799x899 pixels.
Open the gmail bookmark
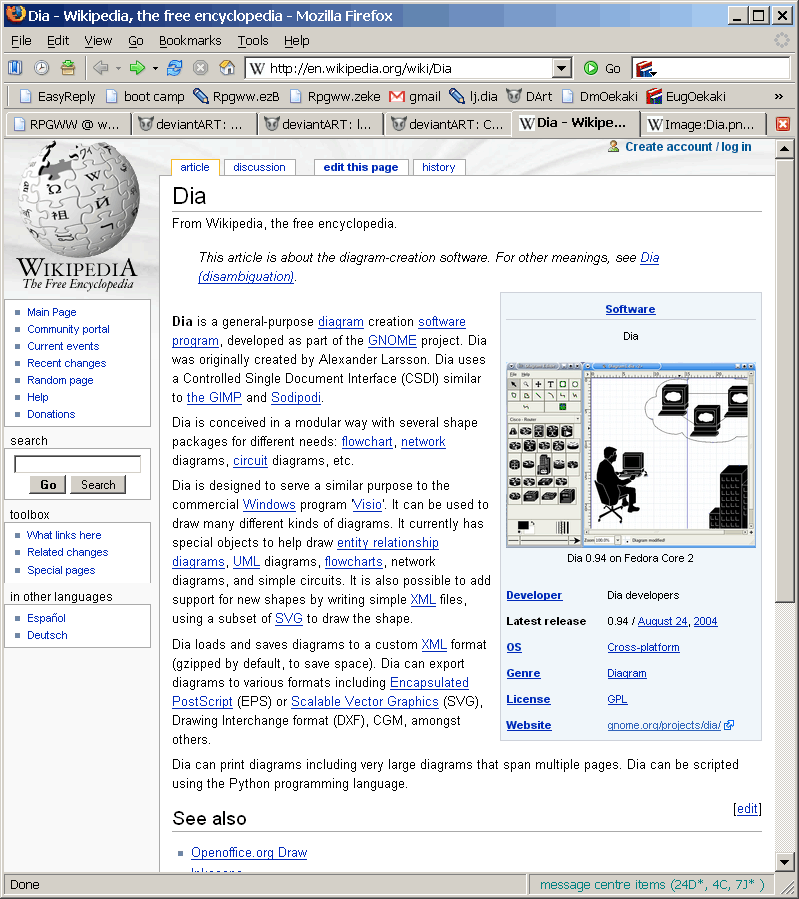[415, 96]
